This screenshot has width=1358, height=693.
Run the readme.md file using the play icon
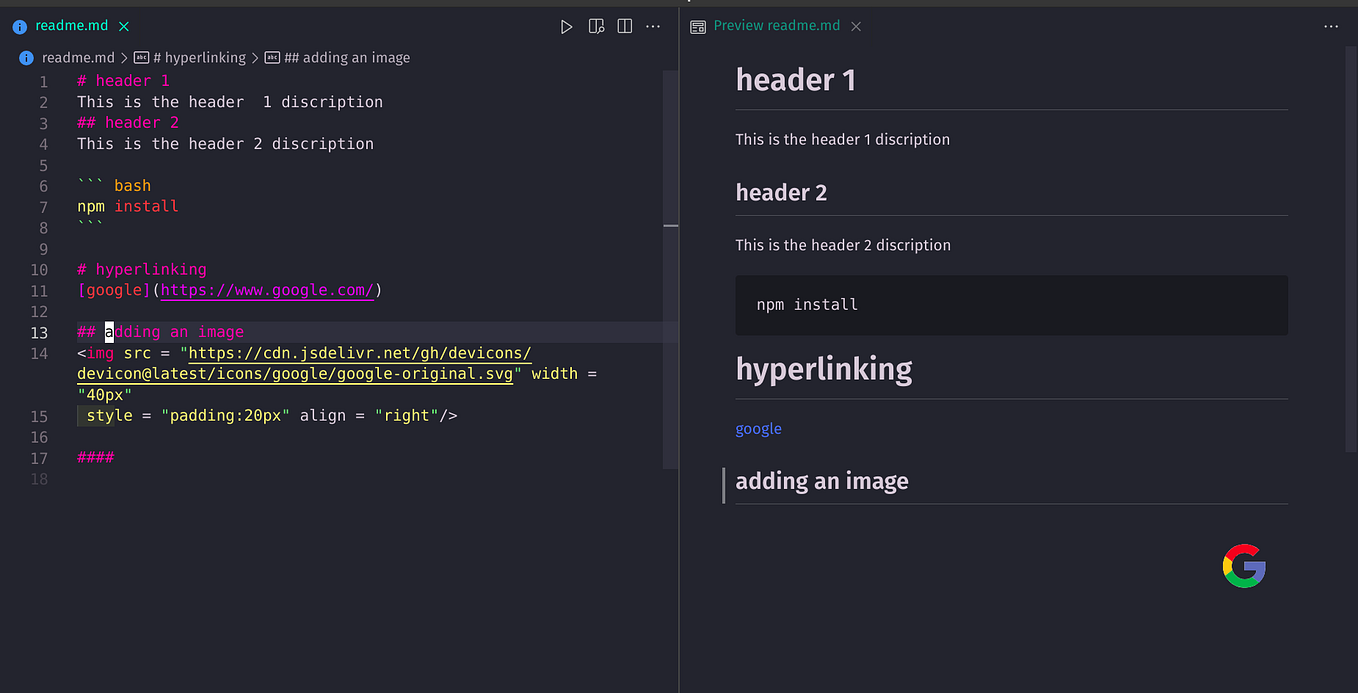[566, 26]
